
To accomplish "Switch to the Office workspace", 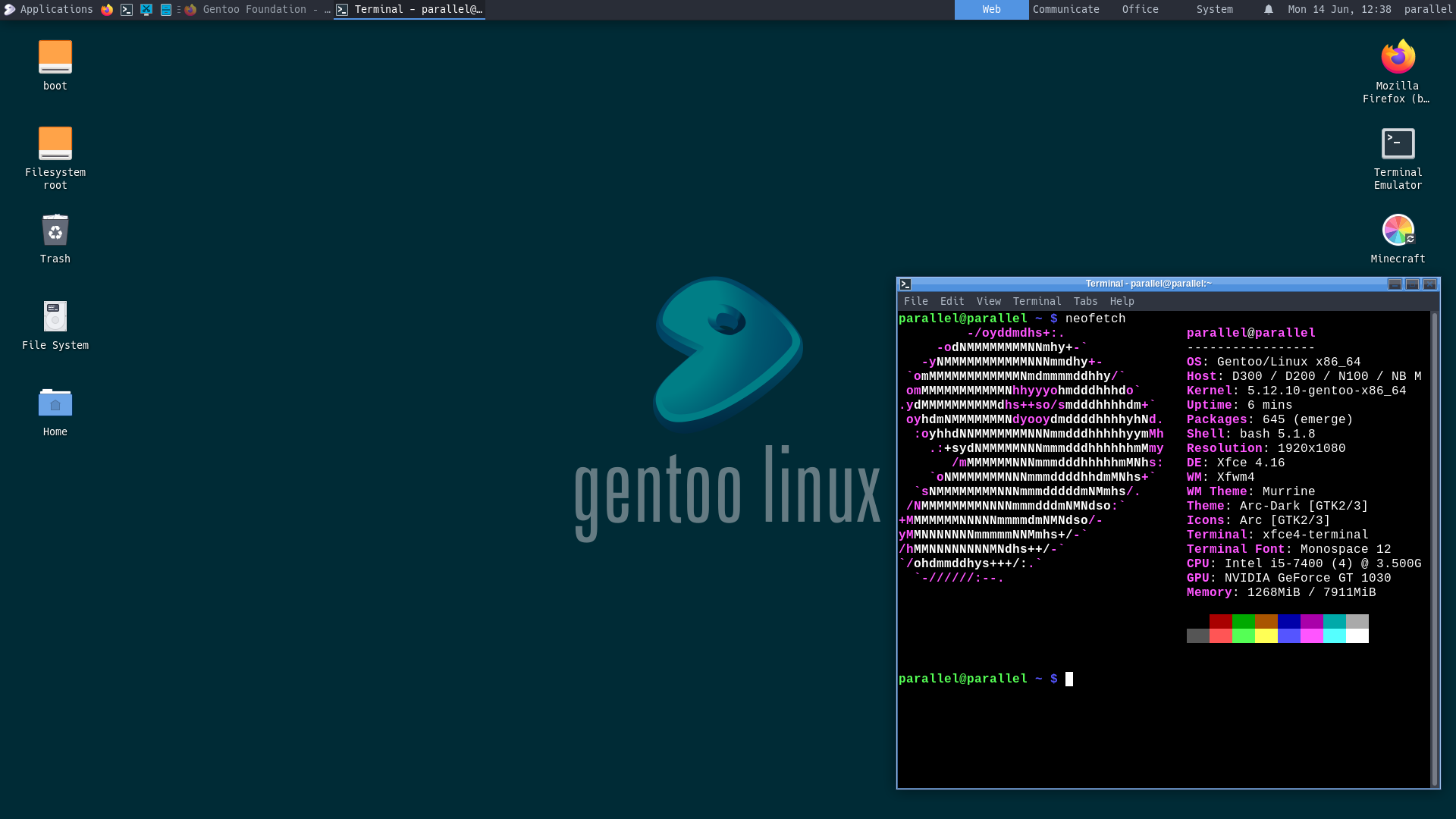I will [x=1140, y=10].
